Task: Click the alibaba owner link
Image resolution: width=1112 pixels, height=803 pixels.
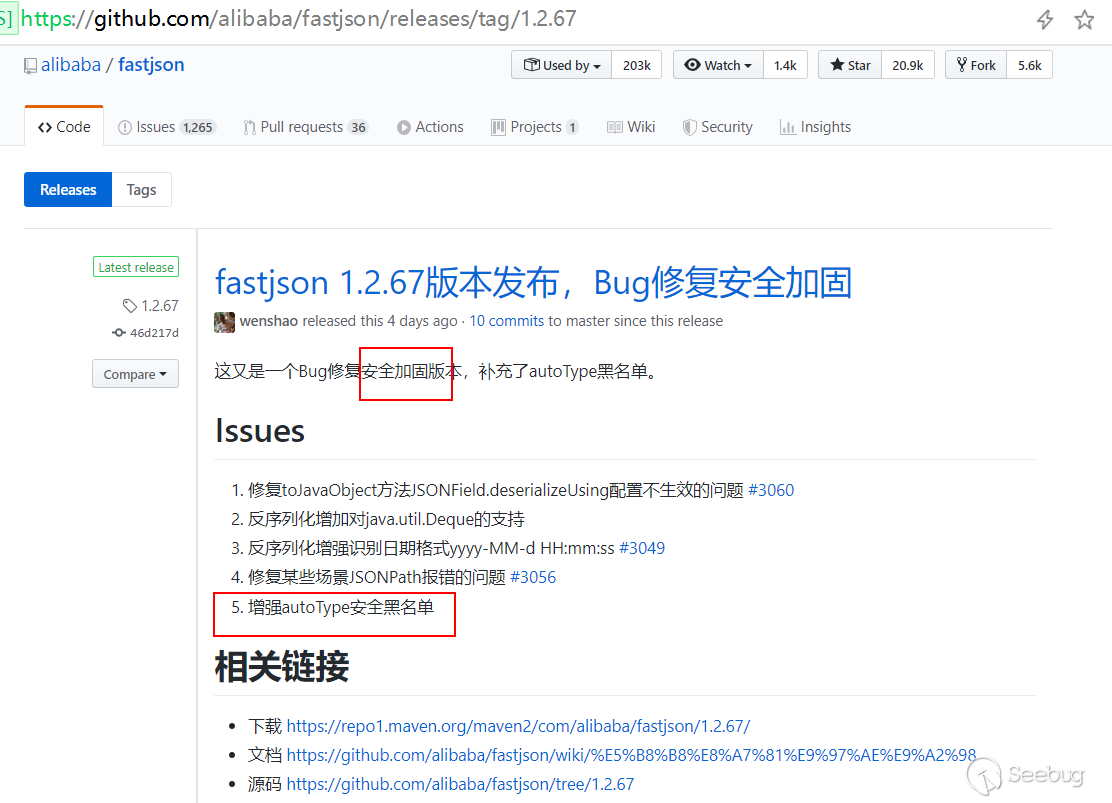Action: tap(71, 65)
